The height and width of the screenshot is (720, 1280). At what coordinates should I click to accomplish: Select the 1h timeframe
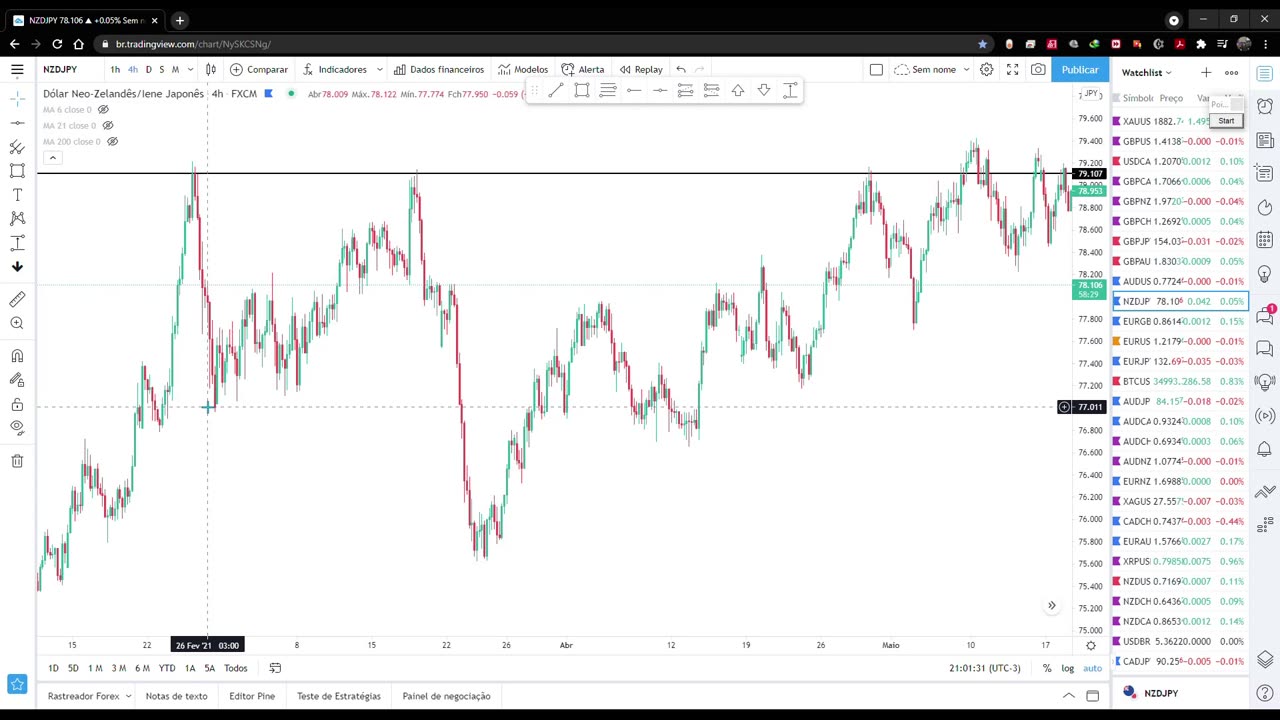pos(115,69)
